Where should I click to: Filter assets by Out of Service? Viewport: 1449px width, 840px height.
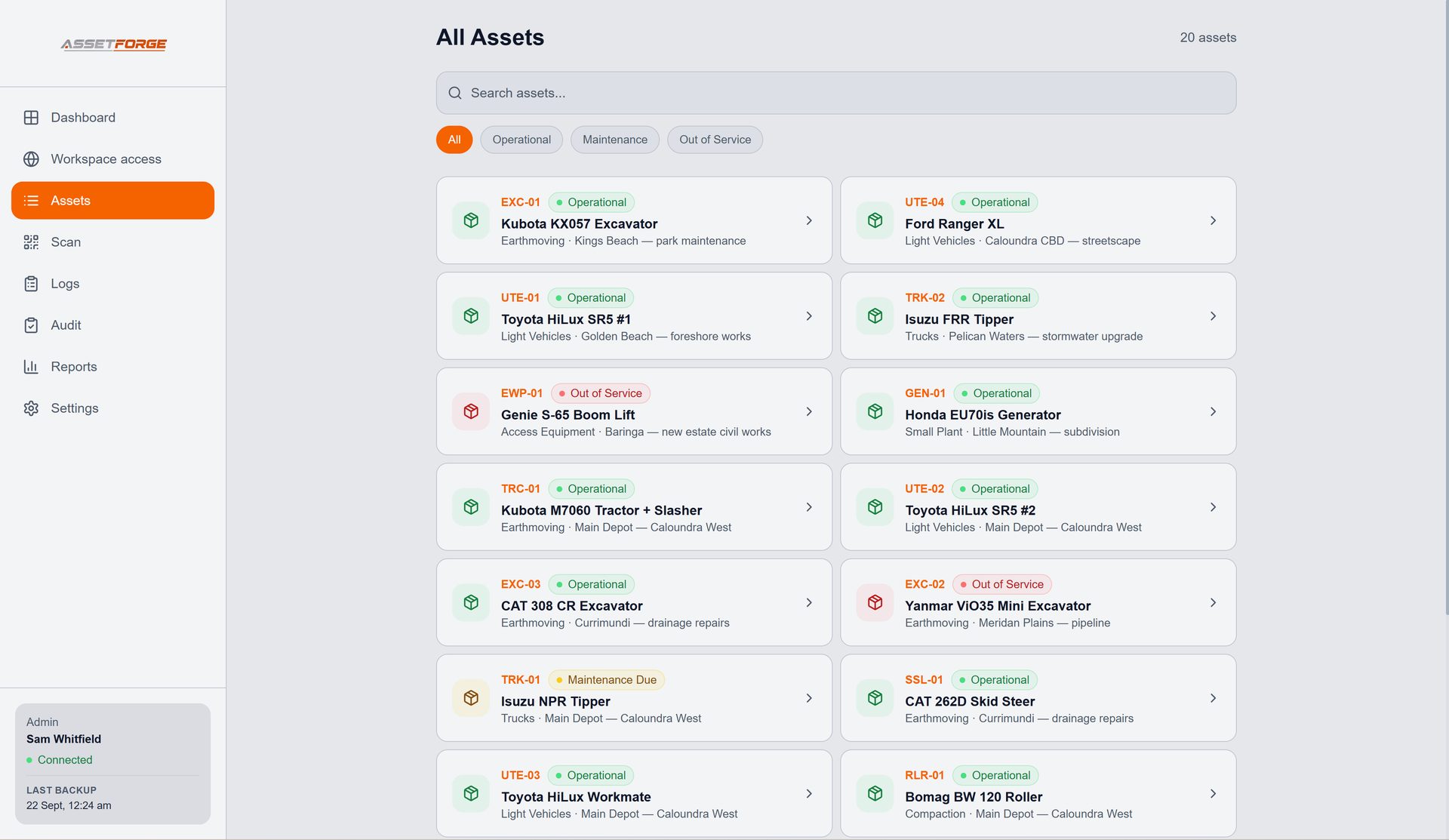tap(715, 140)
